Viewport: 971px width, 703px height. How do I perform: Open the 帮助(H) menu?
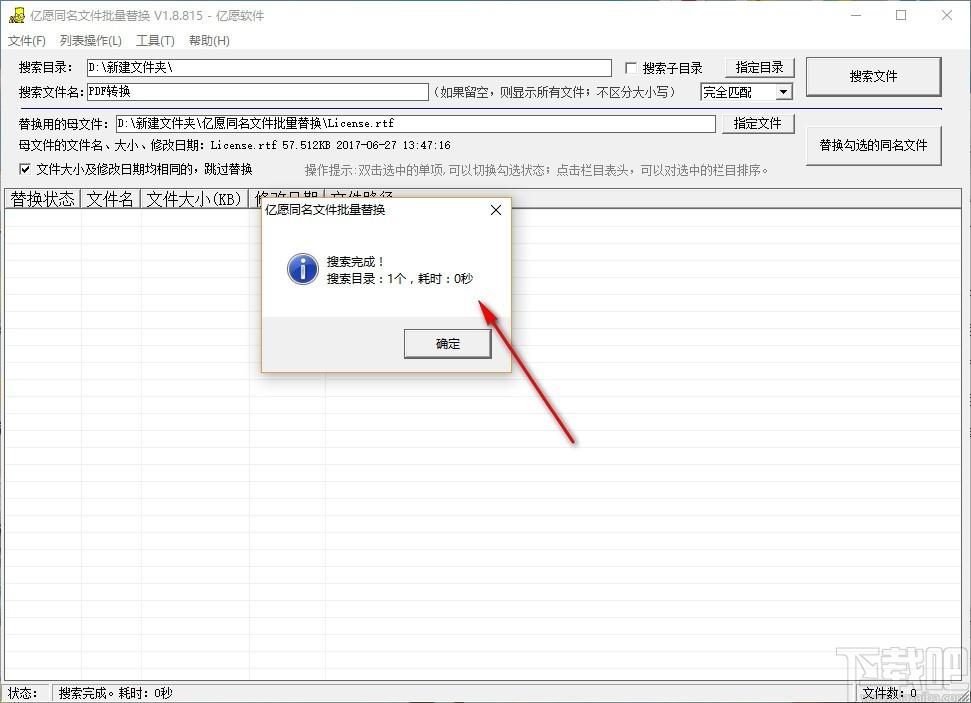click(x=209, y=41)
